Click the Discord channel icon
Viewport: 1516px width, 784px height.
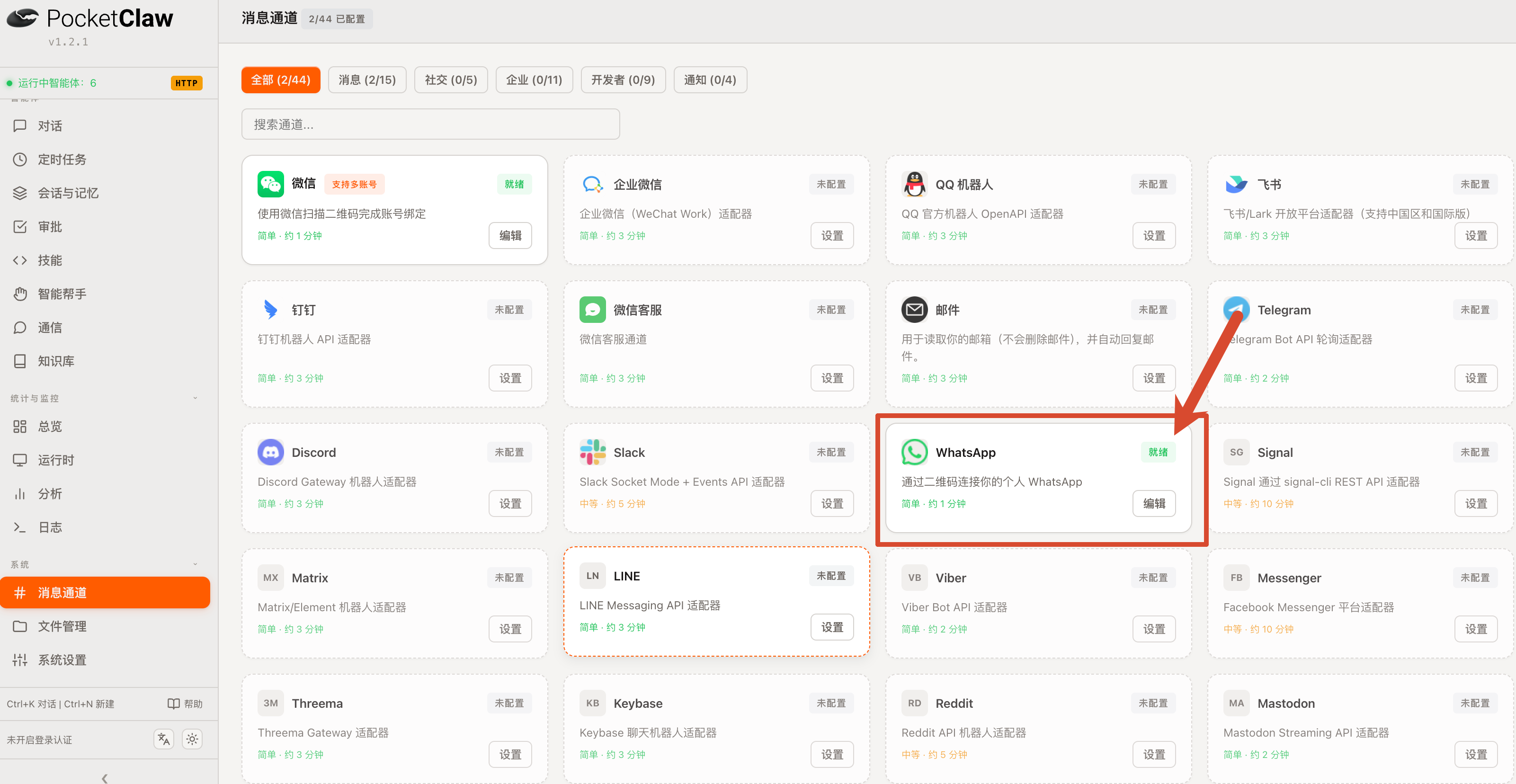click(270, 452)
